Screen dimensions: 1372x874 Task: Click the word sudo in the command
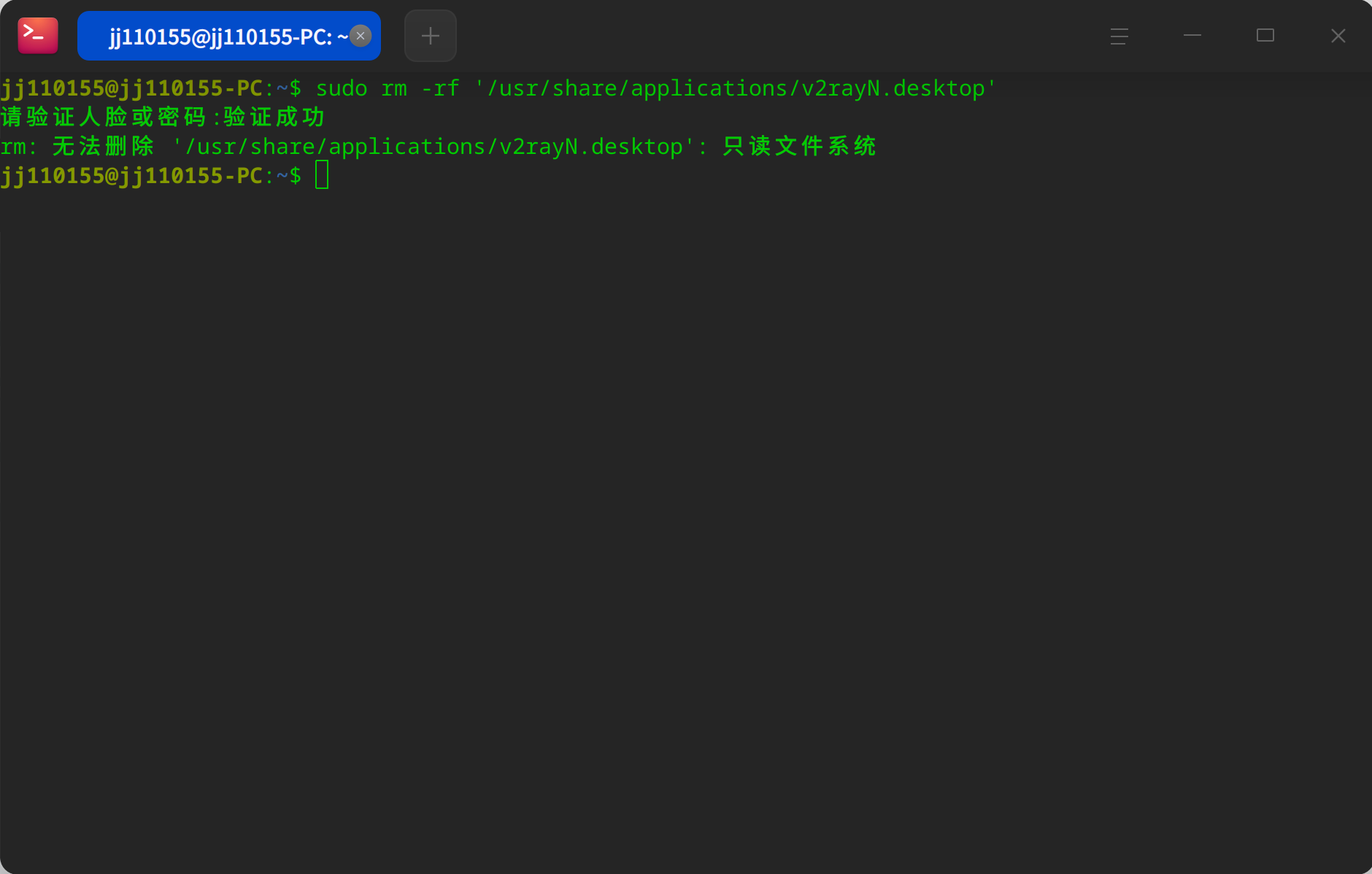point(342,88)
